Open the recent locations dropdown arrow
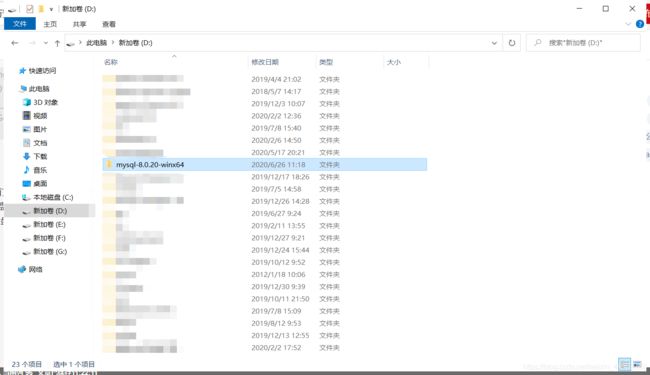Image resolution: width=650 pixels, height=375 pixels. pyautogui.click(x=46, y=43)
